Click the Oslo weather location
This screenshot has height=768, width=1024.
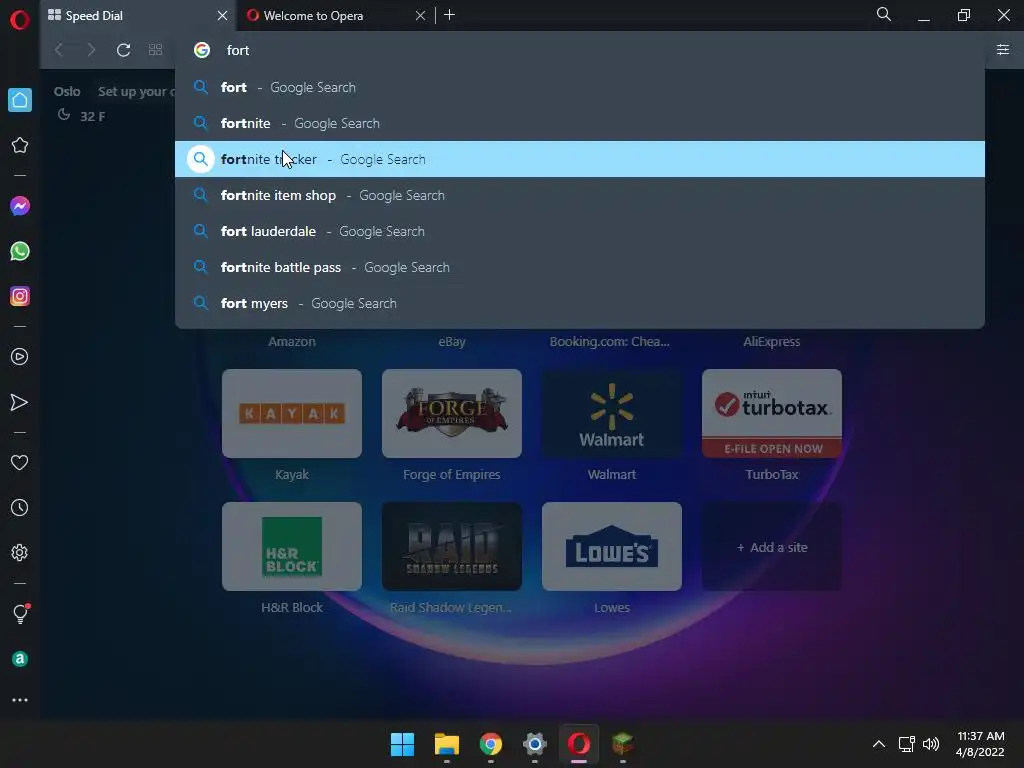pyautogui.click(x=67, y=91)
